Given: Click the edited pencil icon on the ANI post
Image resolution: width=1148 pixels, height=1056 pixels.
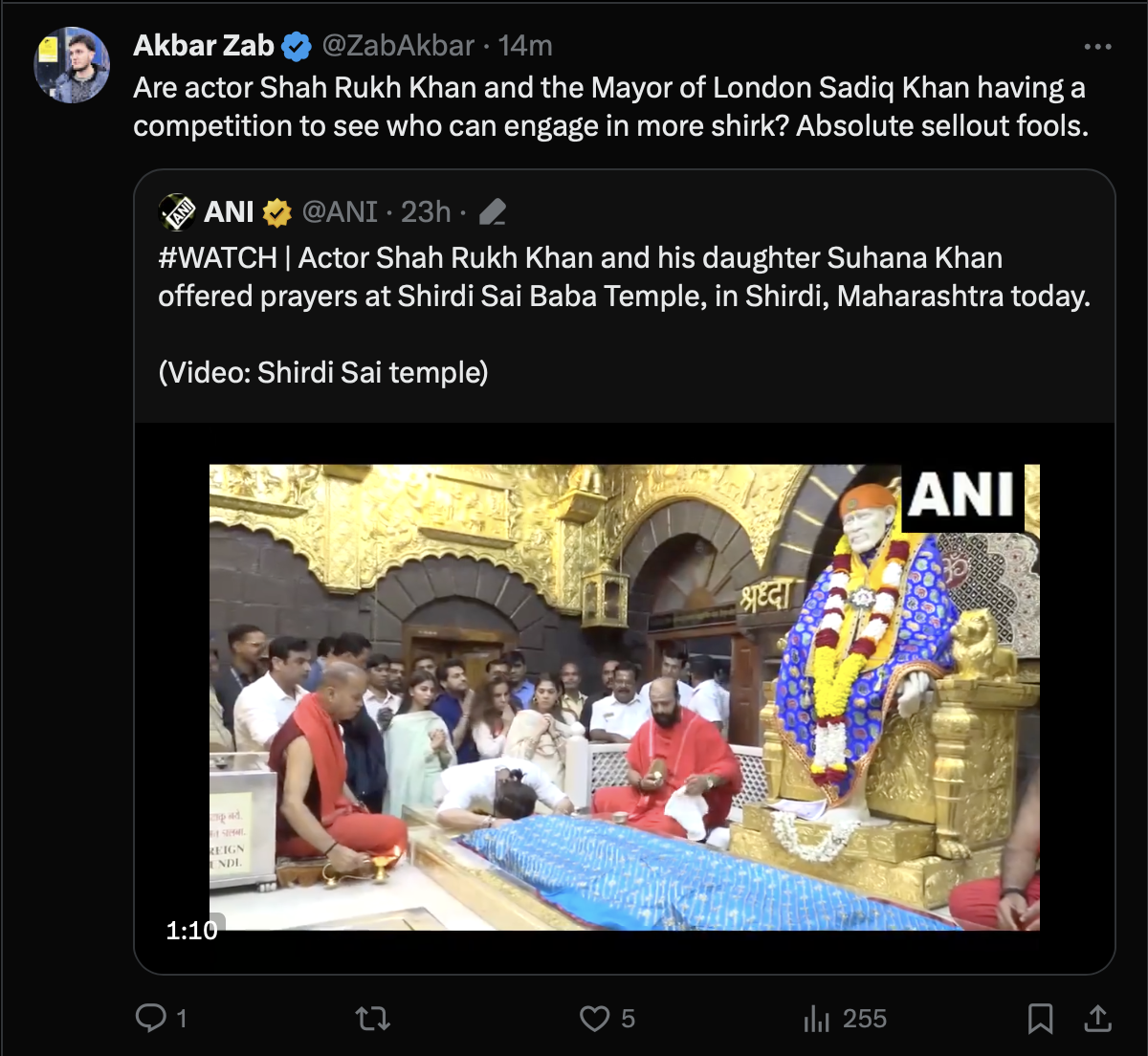Looking at the screenshot, I should pyautogui.click(x=493, y=212).
